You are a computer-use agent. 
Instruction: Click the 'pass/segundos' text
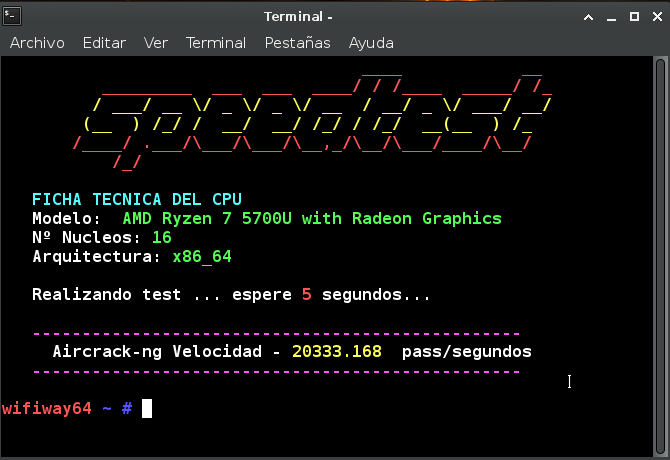pos(467,352)
